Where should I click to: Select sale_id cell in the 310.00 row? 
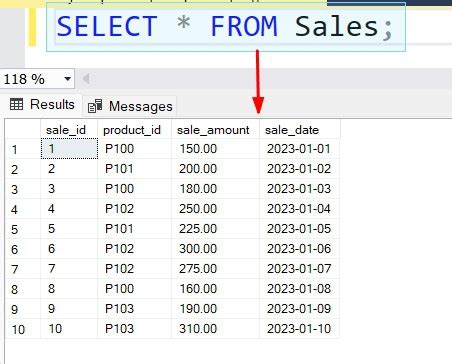tap(69, 329)
